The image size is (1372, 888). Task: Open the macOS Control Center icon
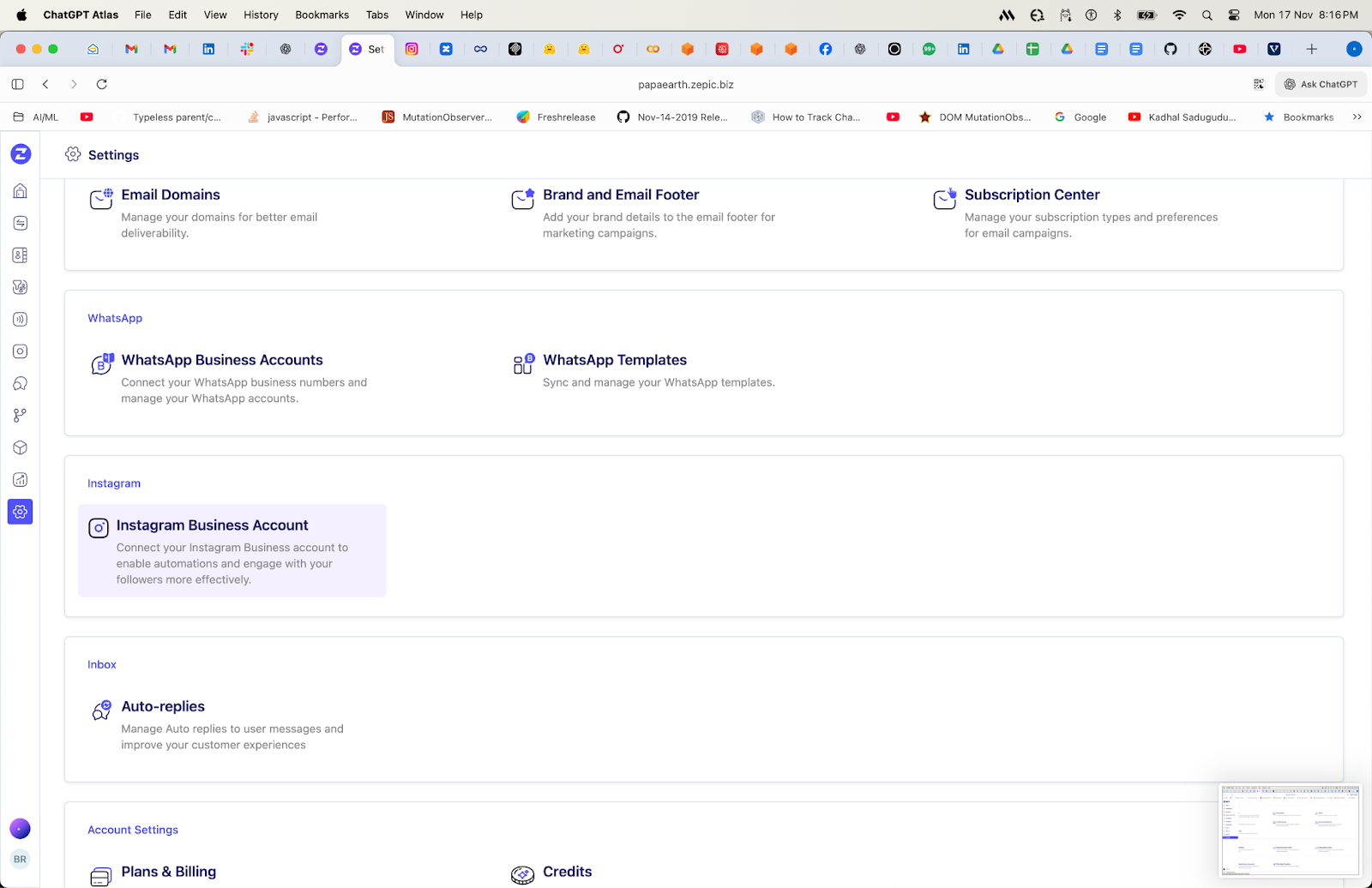[1234, 15]
